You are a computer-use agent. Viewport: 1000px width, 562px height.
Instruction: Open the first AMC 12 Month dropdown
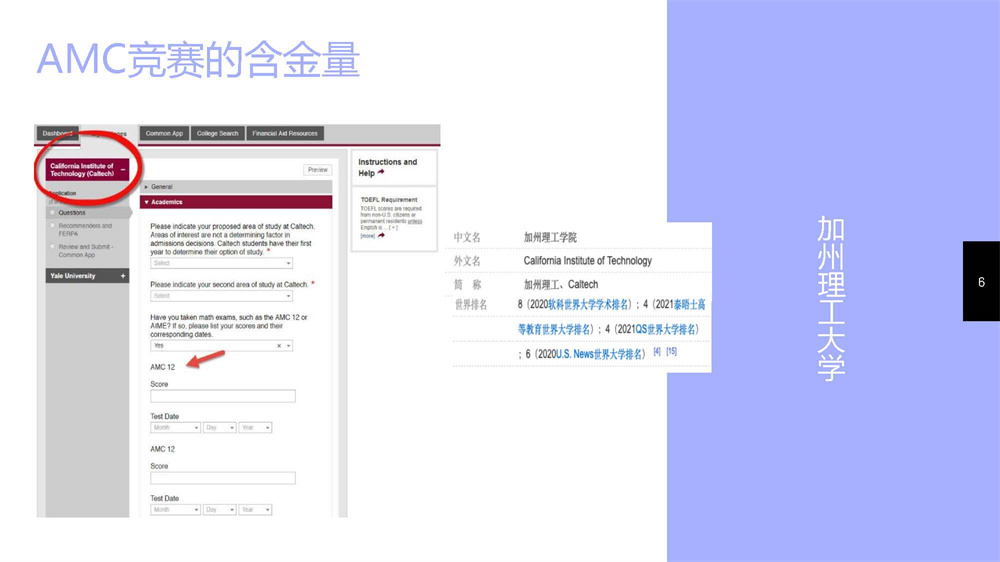tap(175, 427)
